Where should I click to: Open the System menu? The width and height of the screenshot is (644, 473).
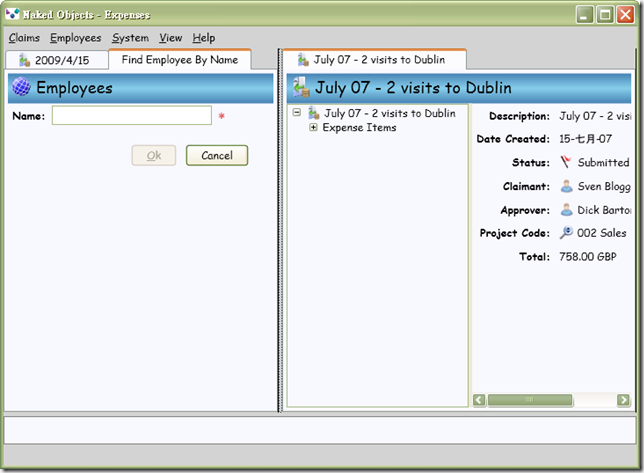[x=130, y=38]
